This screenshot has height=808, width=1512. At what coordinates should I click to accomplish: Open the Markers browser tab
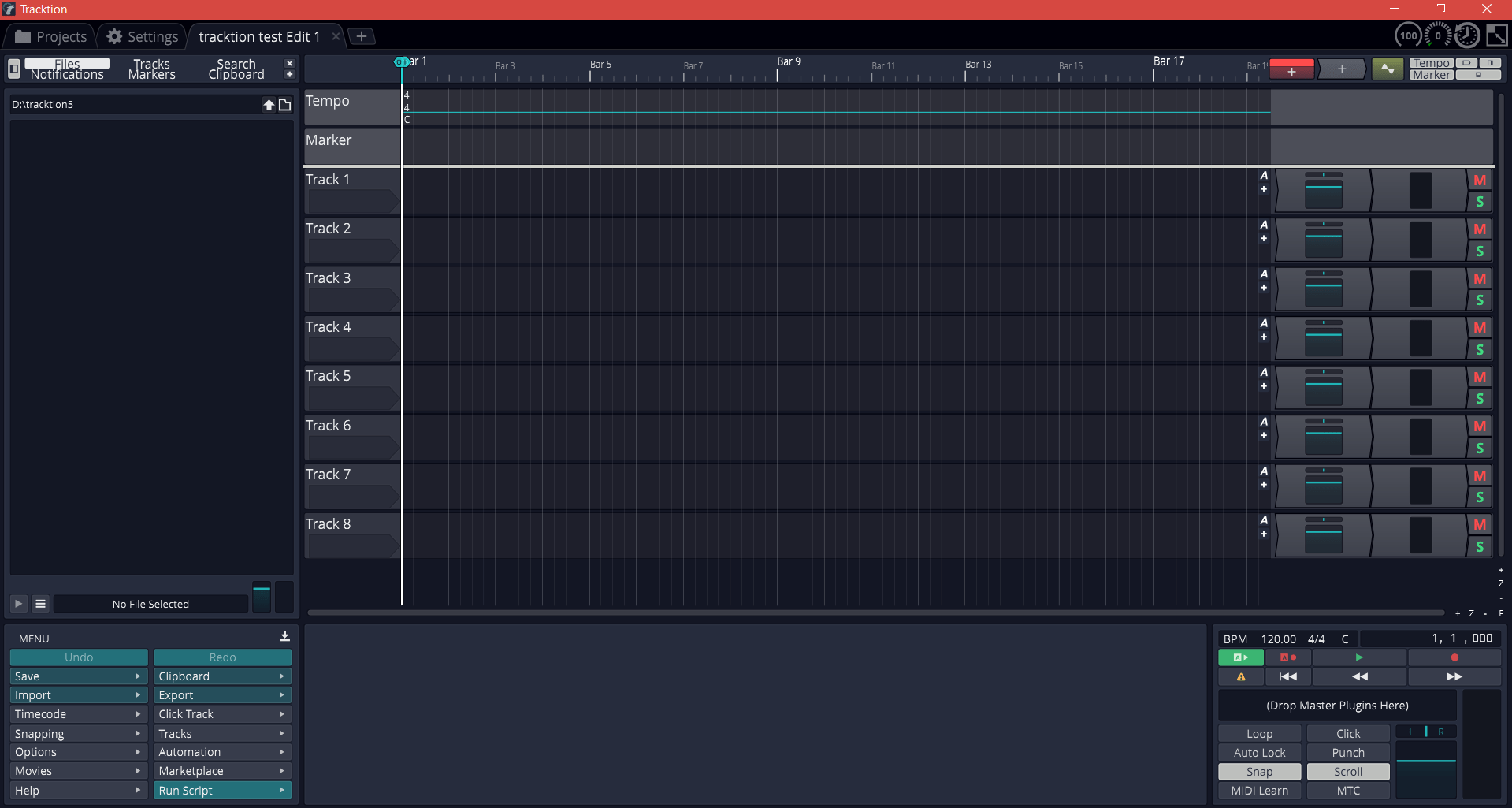coord(151,75)
